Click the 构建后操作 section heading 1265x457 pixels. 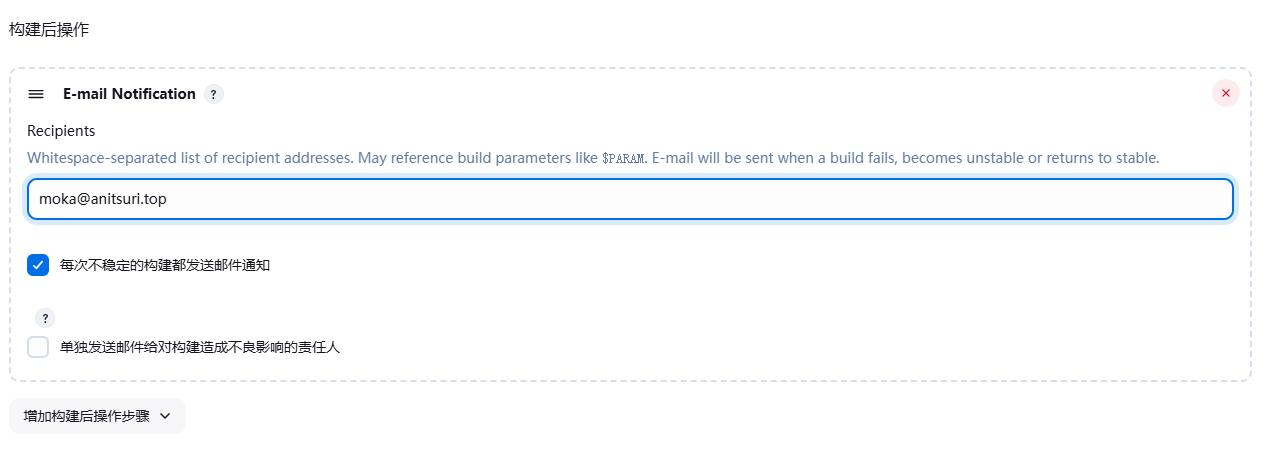(x=49, y=30)
